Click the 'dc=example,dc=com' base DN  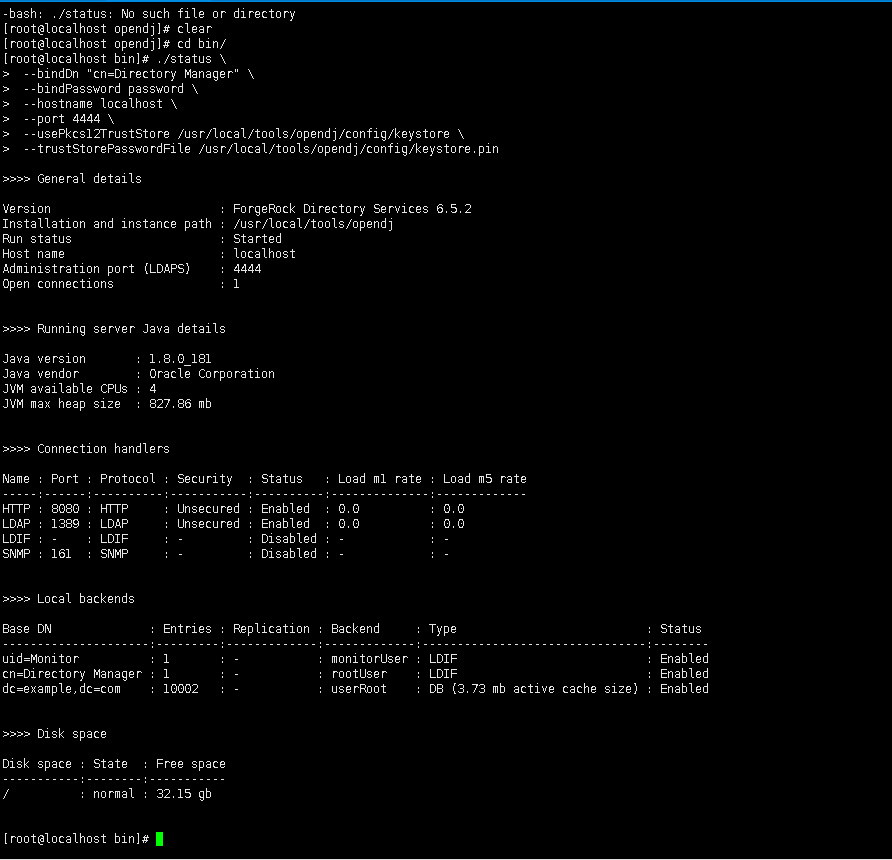tap(61, 689)
